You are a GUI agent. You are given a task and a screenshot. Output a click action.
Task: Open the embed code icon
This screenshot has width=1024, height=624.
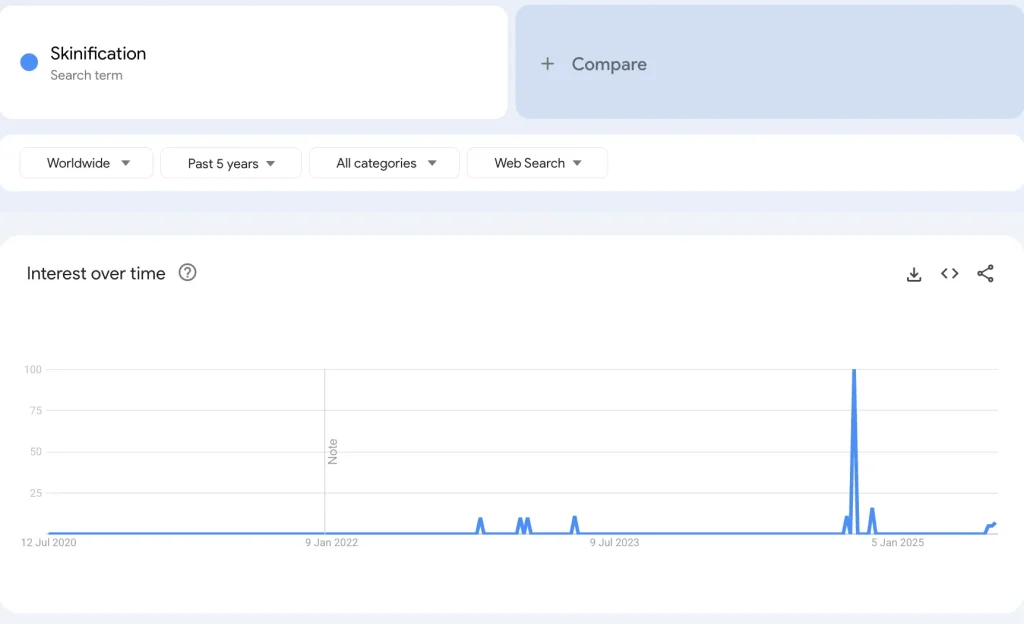coord(949,274)
